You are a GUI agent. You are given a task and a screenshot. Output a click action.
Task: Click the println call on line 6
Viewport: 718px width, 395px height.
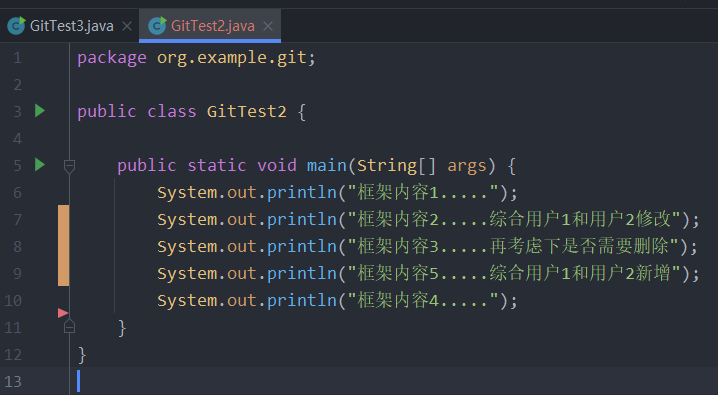[x=301, y=192]
